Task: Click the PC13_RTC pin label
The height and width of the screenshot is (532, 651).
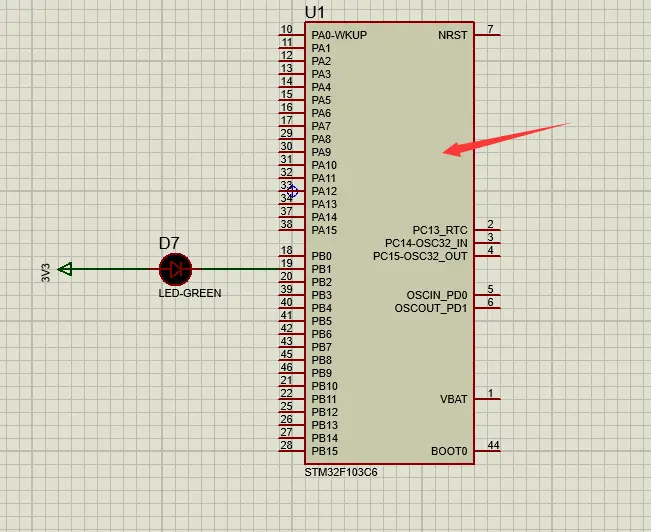Action: coord(440,230)
